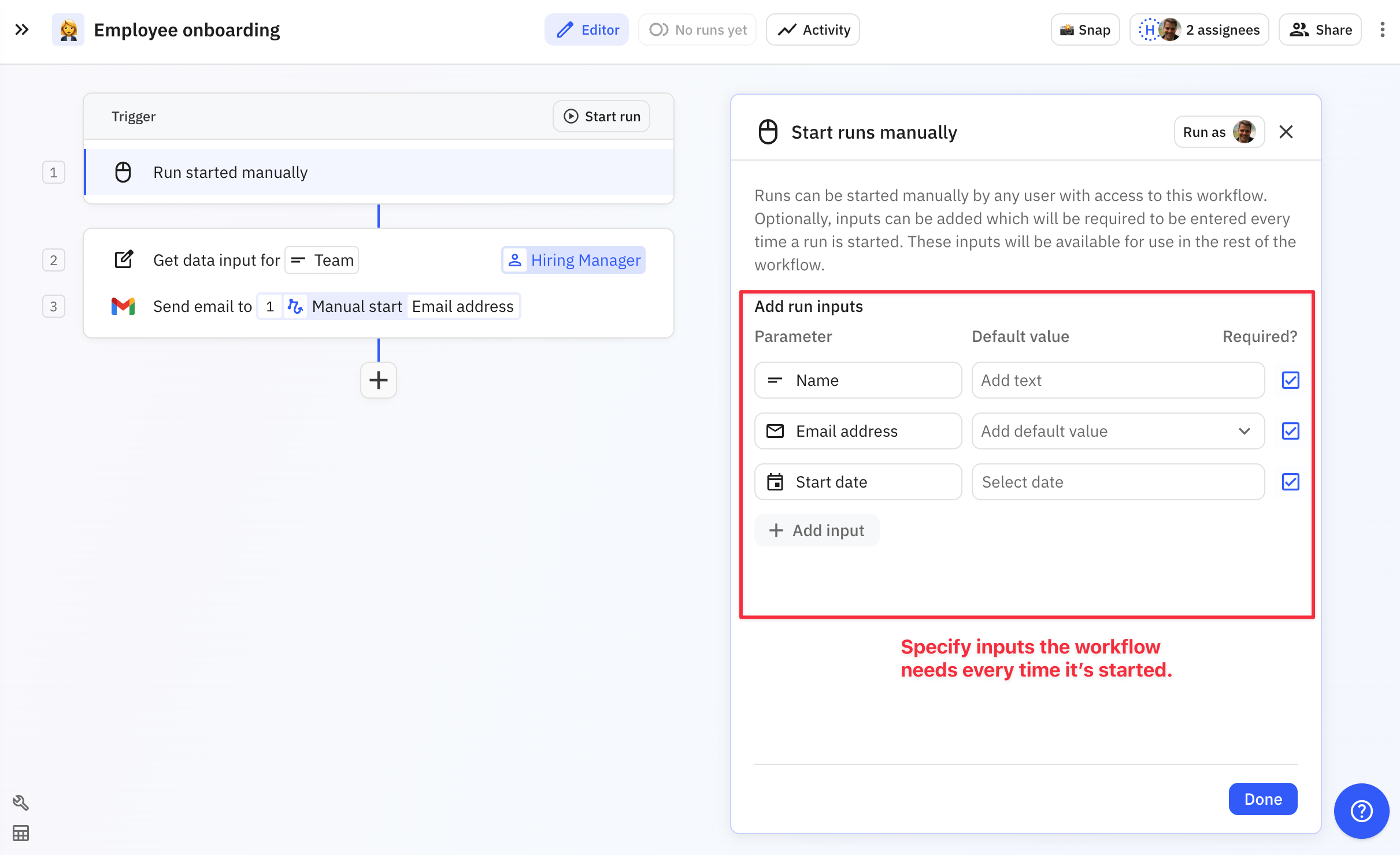Toggle Required checkbox for Email address
Image resolution: width=1400 pixels, height=855 pixels.
[x=1290, y=431]
